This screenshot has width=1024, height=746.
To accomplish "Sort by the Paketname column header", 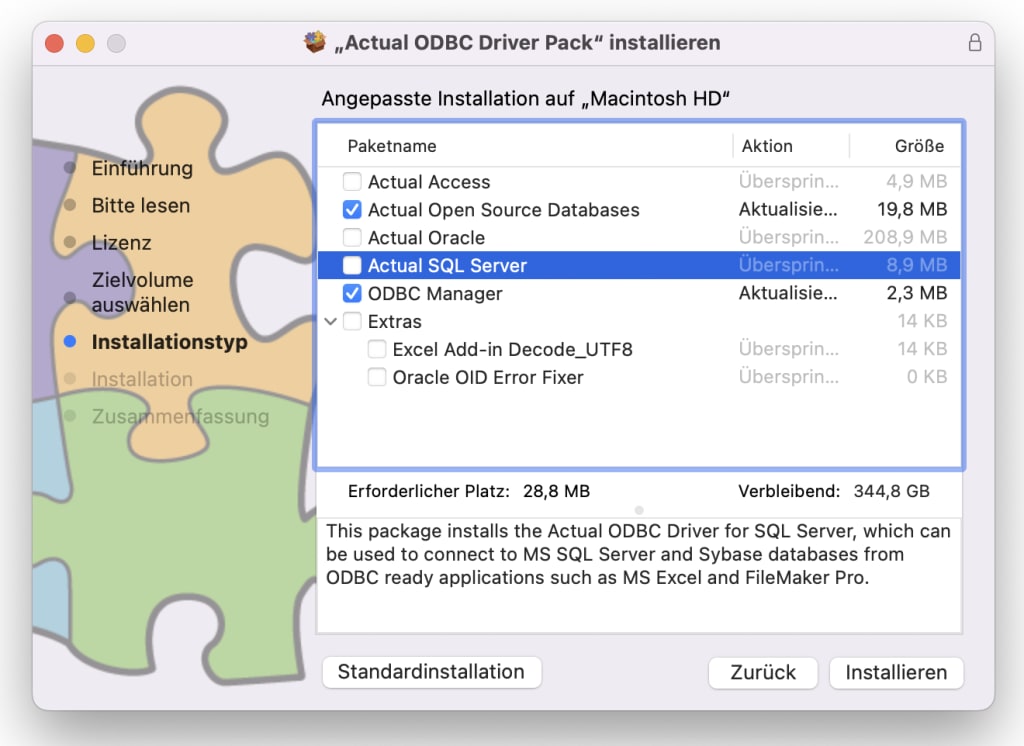I will (392, 146).
